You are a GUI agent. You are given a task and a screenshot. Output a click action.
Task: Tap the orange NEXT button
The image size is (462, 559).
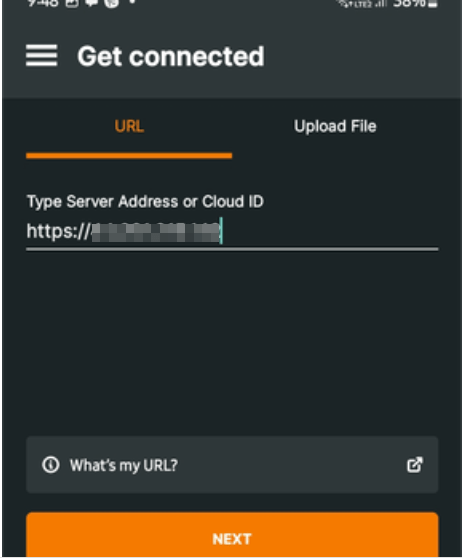point(232,535)
